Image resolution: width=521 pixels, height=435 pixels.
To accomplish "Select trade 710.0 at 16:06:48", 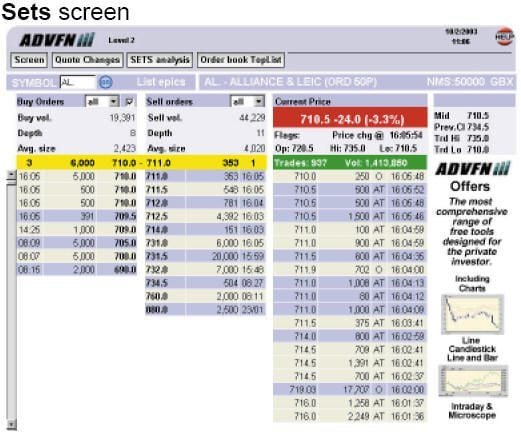I will click(x=350, y=176).
